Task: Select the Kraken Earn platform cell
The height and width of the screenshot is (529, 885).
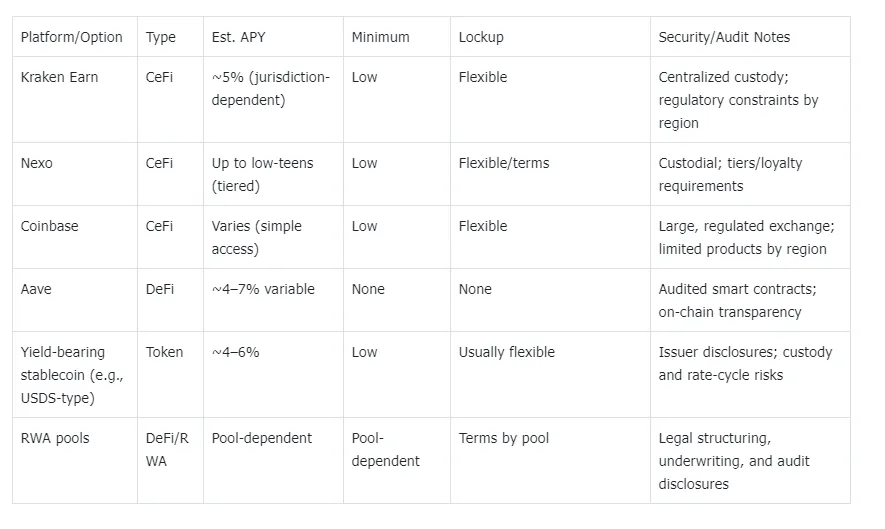Action: 59,77
